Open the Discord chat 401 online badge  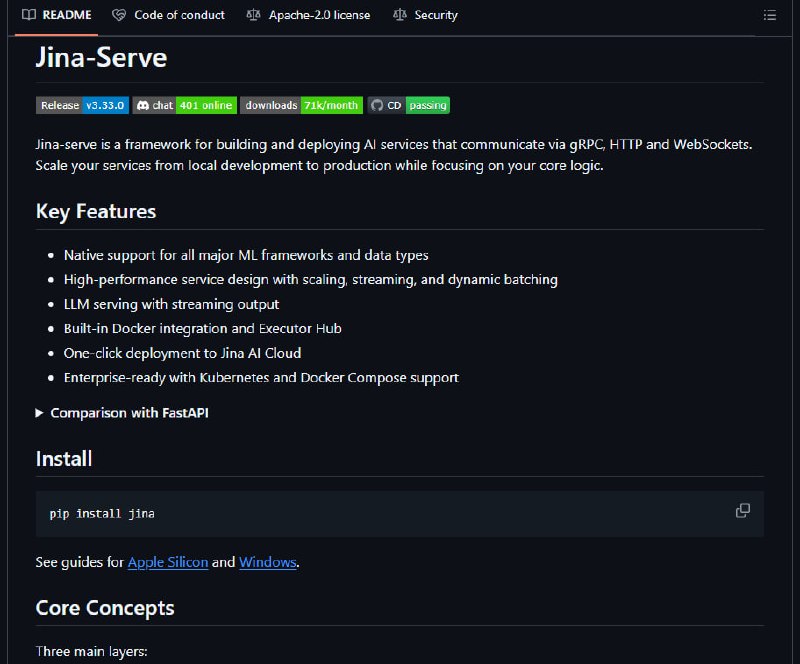click(185, 105)
